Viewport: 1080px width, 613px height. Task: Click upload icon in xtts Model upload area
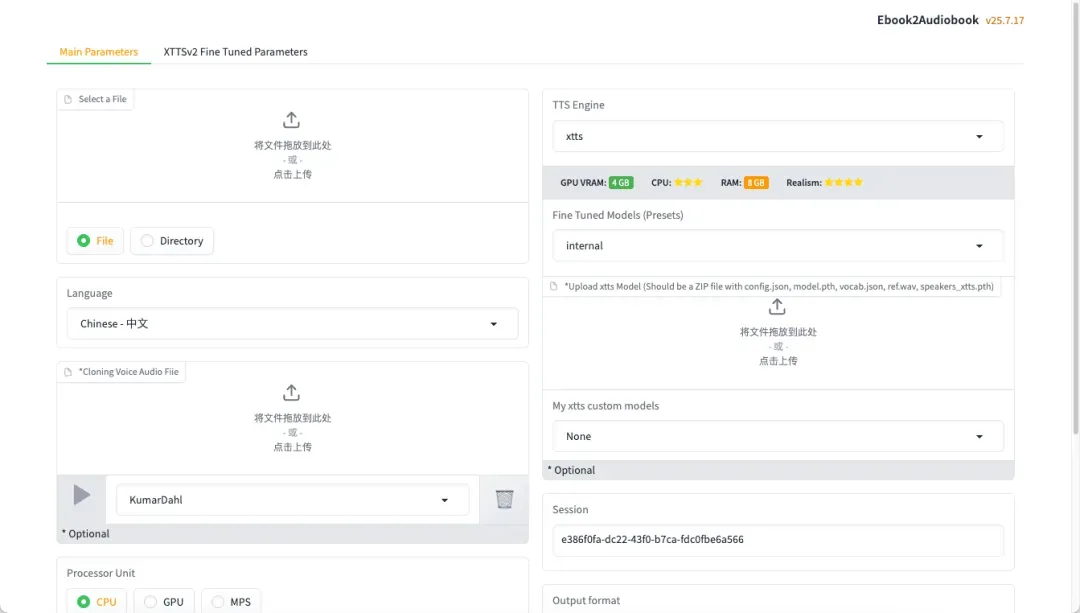(777, 307)
